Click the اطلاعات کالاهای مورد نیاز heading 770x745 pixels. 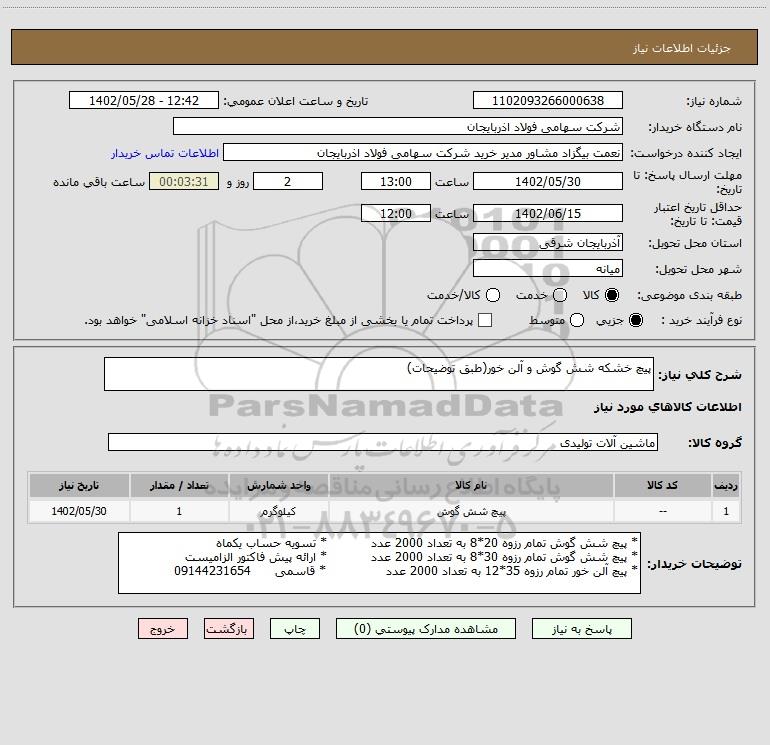(x=667, y=407)
